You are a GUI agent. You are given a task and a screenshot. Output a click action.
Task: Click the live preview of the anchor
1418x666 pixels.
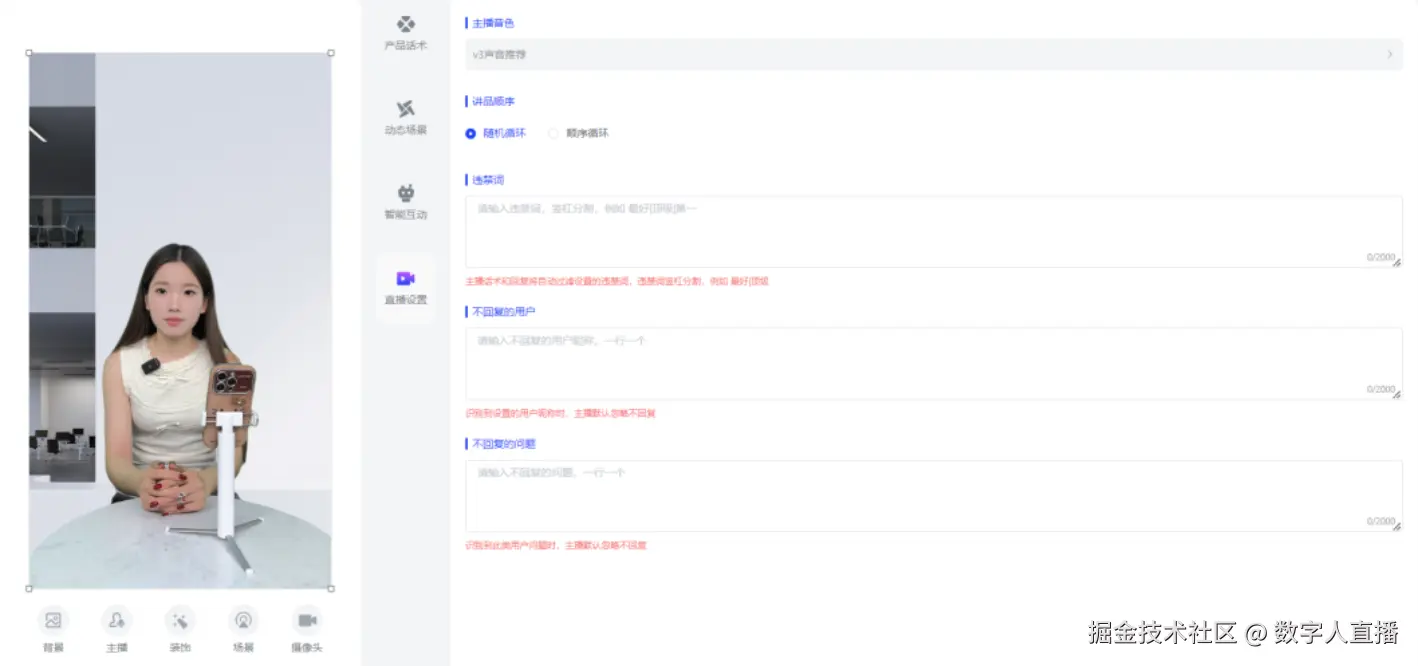(x=180, y=320)
